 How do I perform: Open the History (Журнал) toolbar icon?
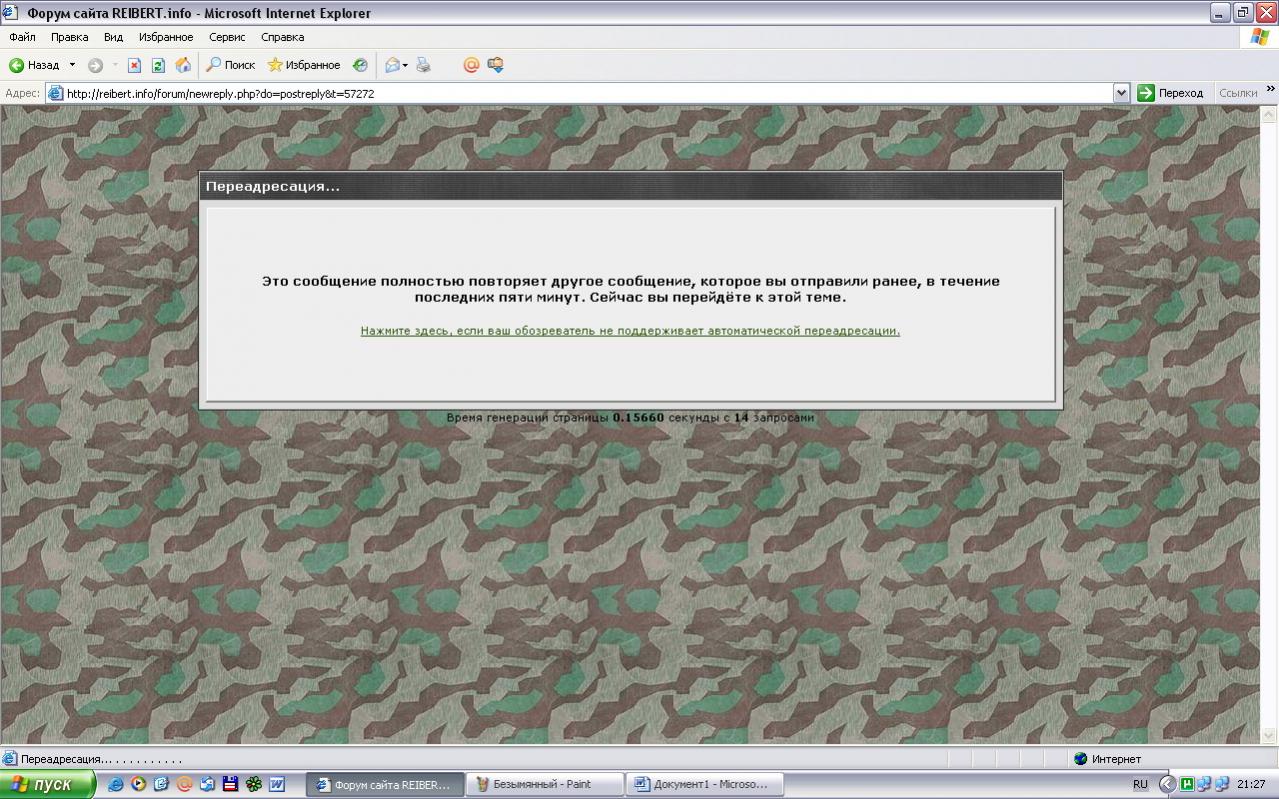point(360,65)
